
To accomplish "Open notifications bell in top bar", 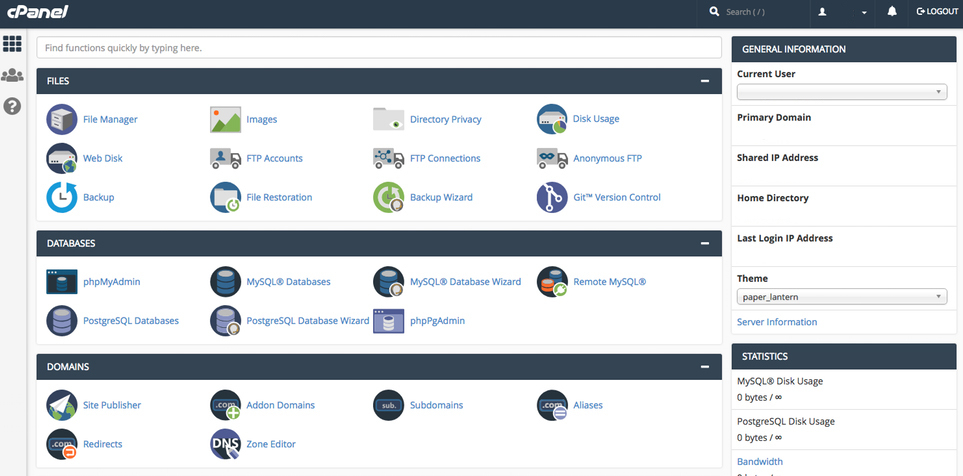I will pos(892,12).
